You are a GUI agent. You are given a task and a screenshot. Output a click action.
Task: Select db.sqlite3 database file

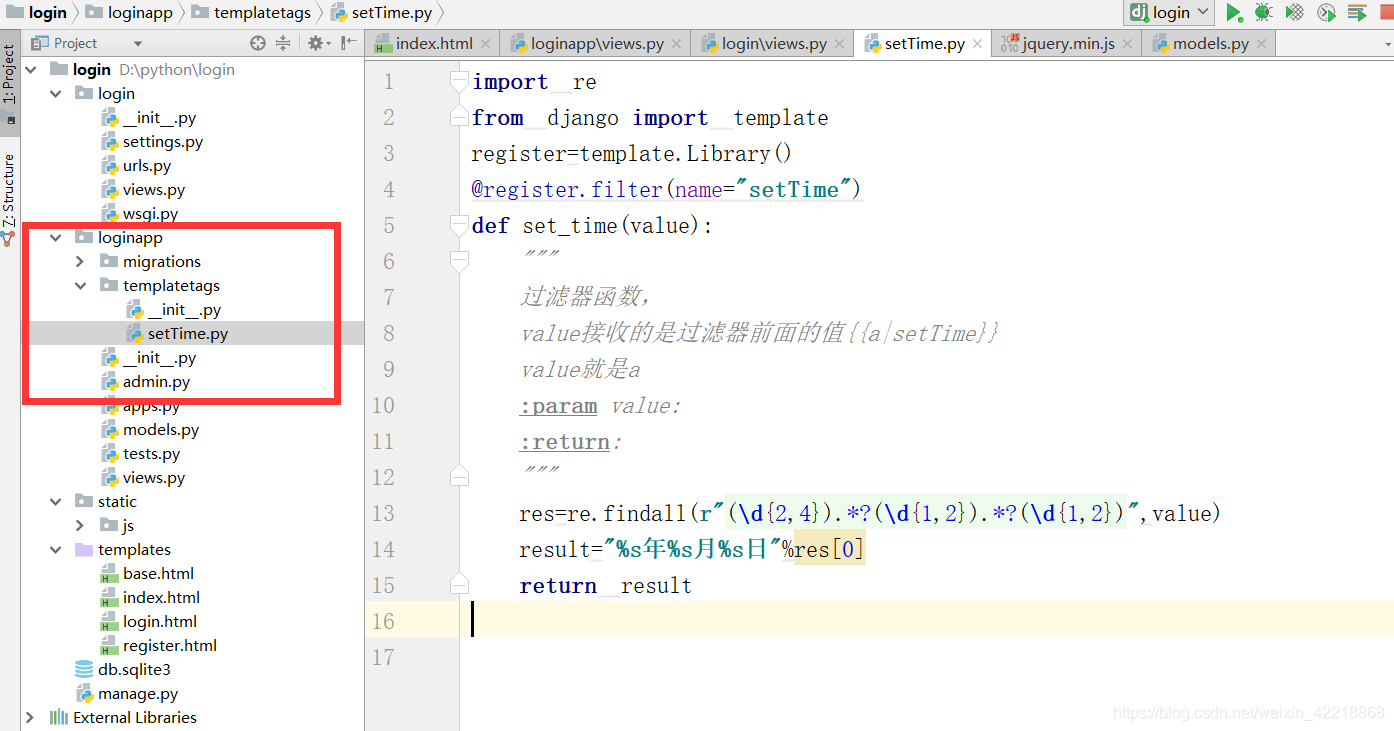(133, 669)
